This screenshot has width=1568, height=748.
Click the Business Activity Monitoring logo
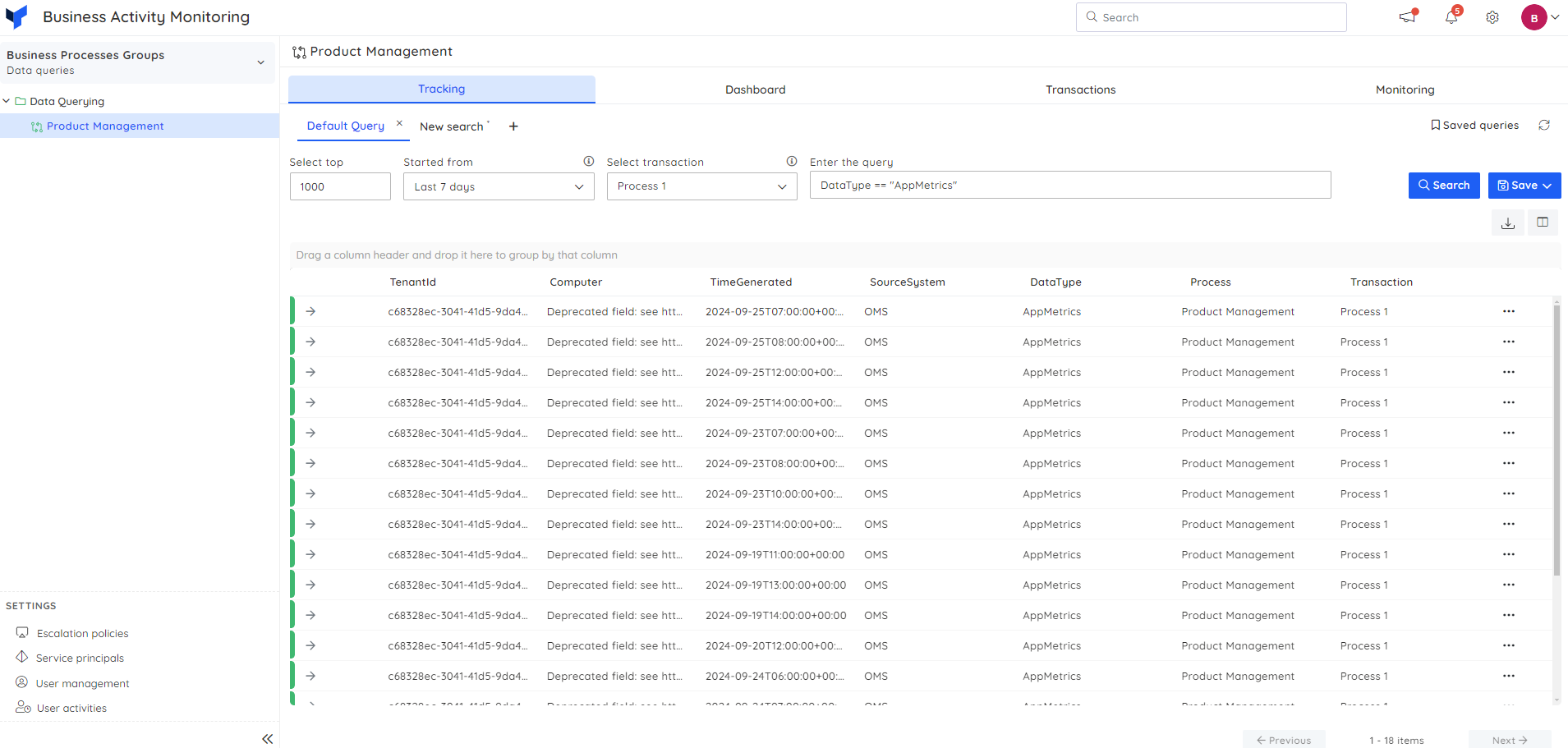click(x=16, y=16)
